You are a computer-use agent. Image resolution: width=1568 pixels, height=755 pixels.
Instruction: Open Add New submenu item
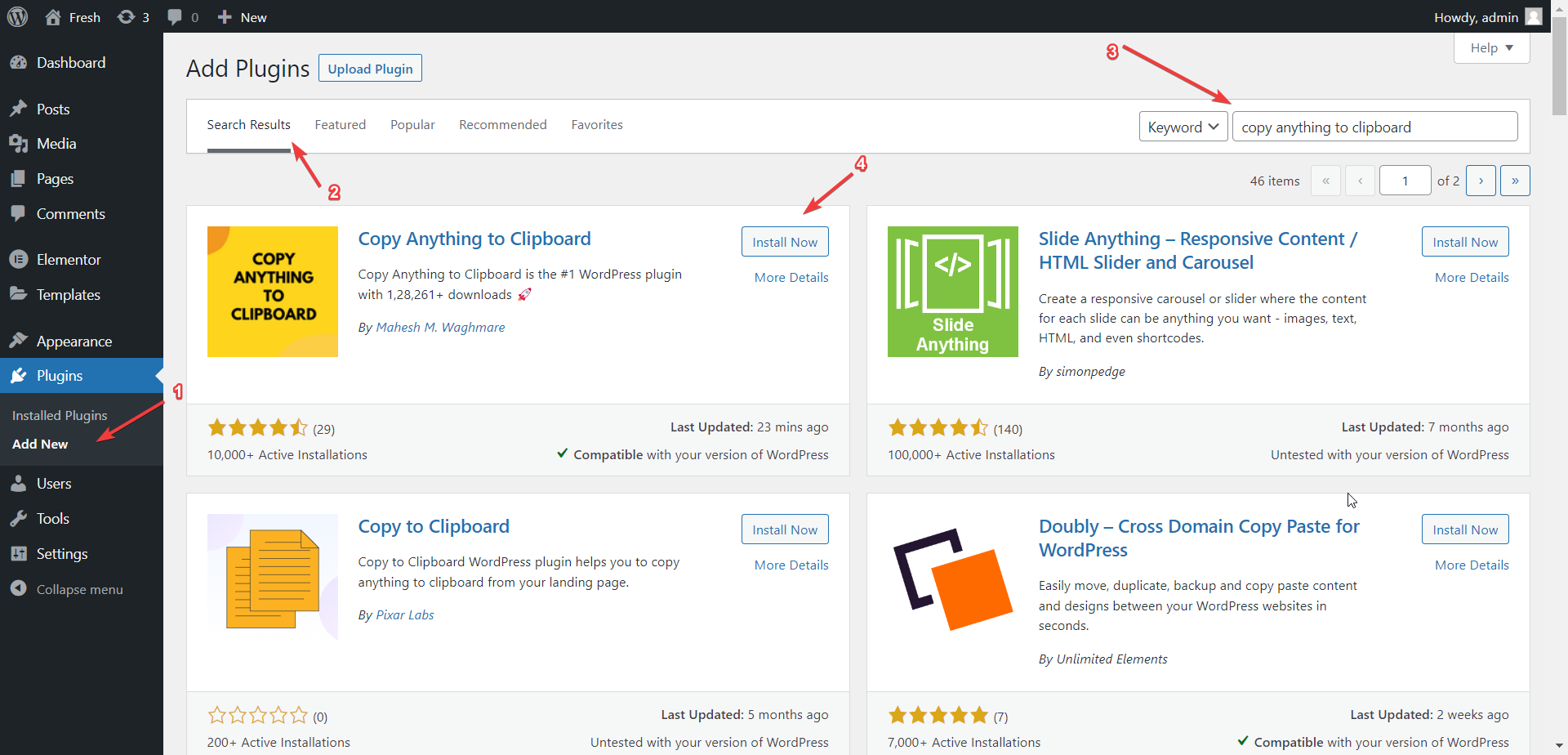click(40, 445)
